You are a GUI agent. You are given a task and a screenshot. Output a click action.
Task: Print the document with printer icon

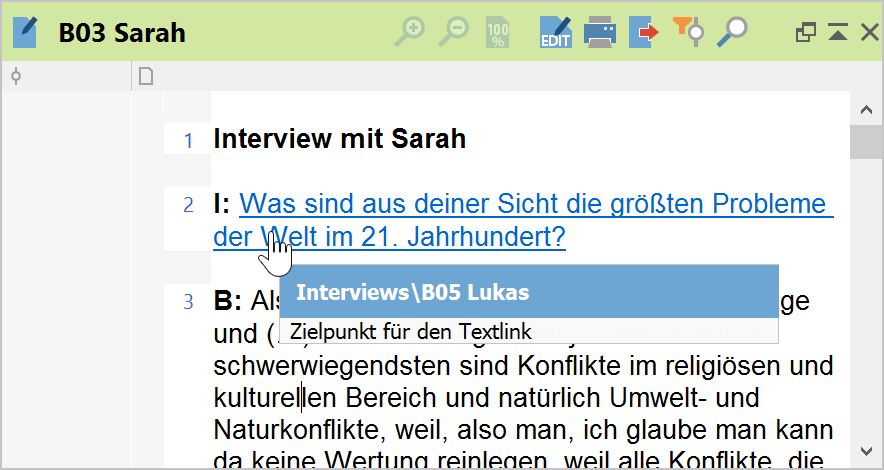(600, 32)
